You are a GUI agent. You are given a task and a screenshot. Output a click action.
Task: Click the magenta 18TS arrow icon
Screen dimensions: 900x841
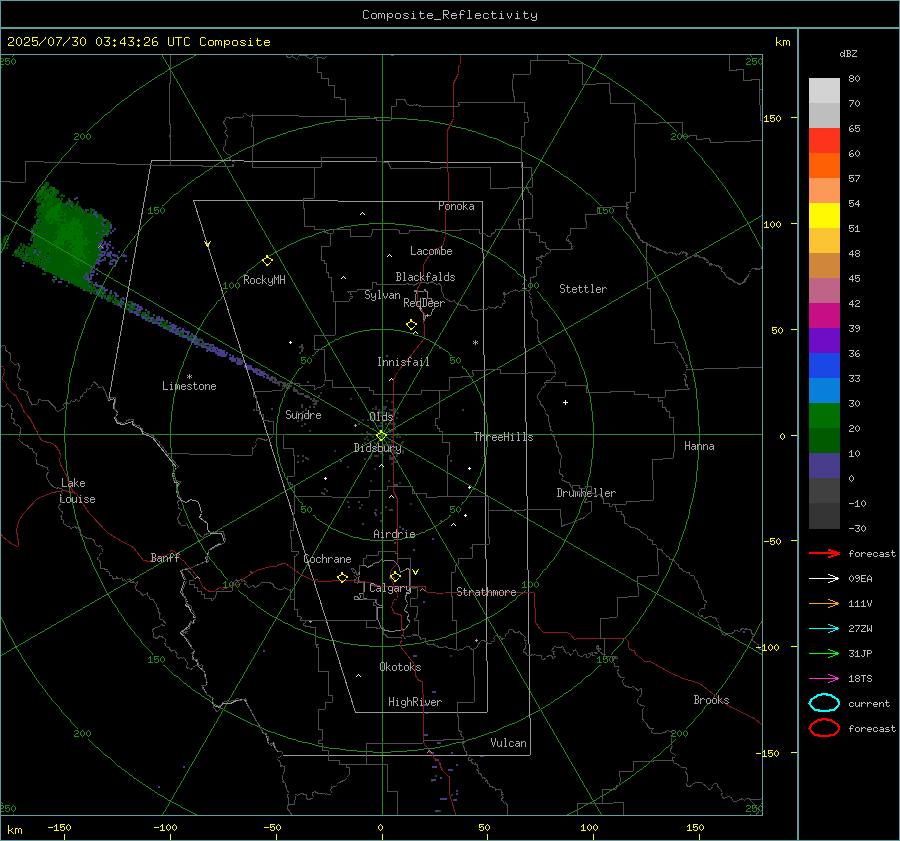click(x=824, y=679)
